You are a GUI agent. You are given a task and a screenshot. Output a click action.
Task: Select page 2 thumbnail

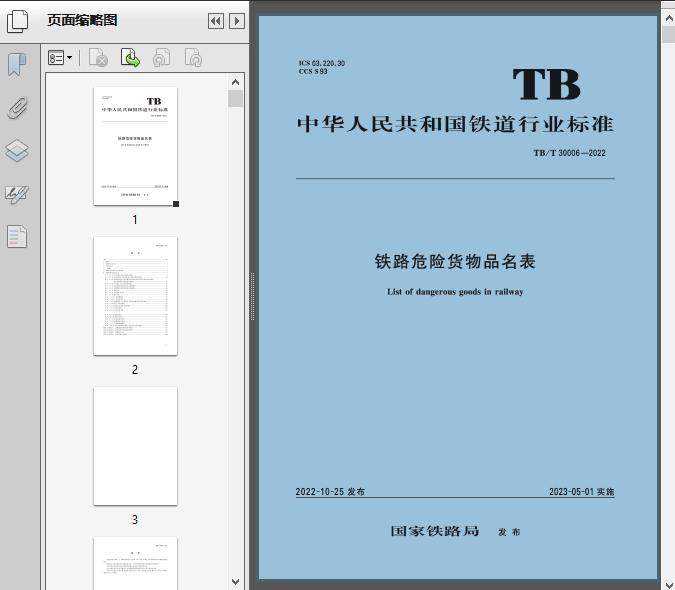click(135, 296)
